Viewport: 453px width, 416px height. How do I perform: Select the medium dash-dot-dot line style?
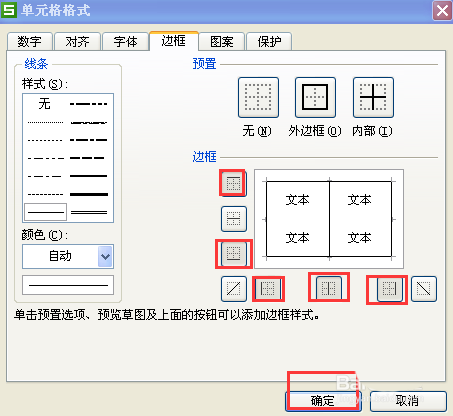(x=89, y=104)
